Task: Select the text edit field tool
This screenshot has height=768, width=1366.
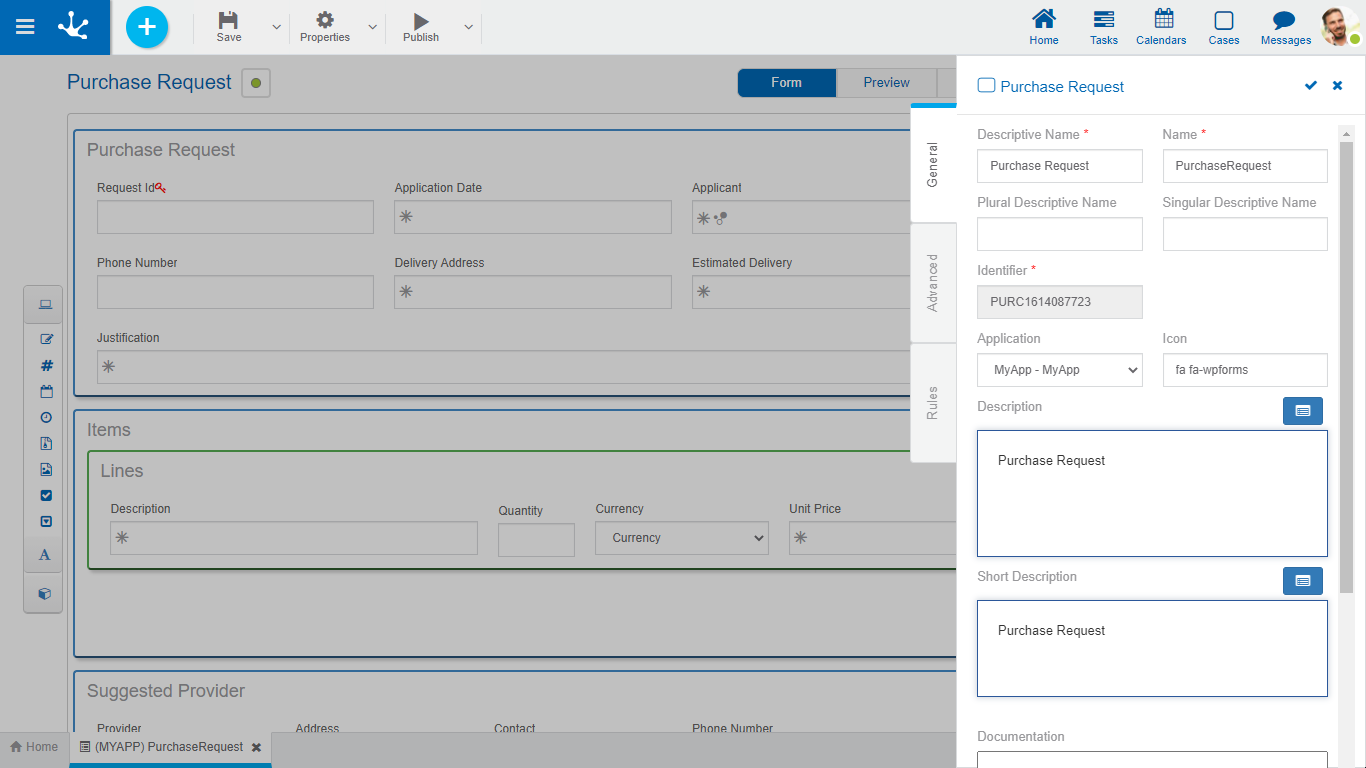Action: (45, 339)
